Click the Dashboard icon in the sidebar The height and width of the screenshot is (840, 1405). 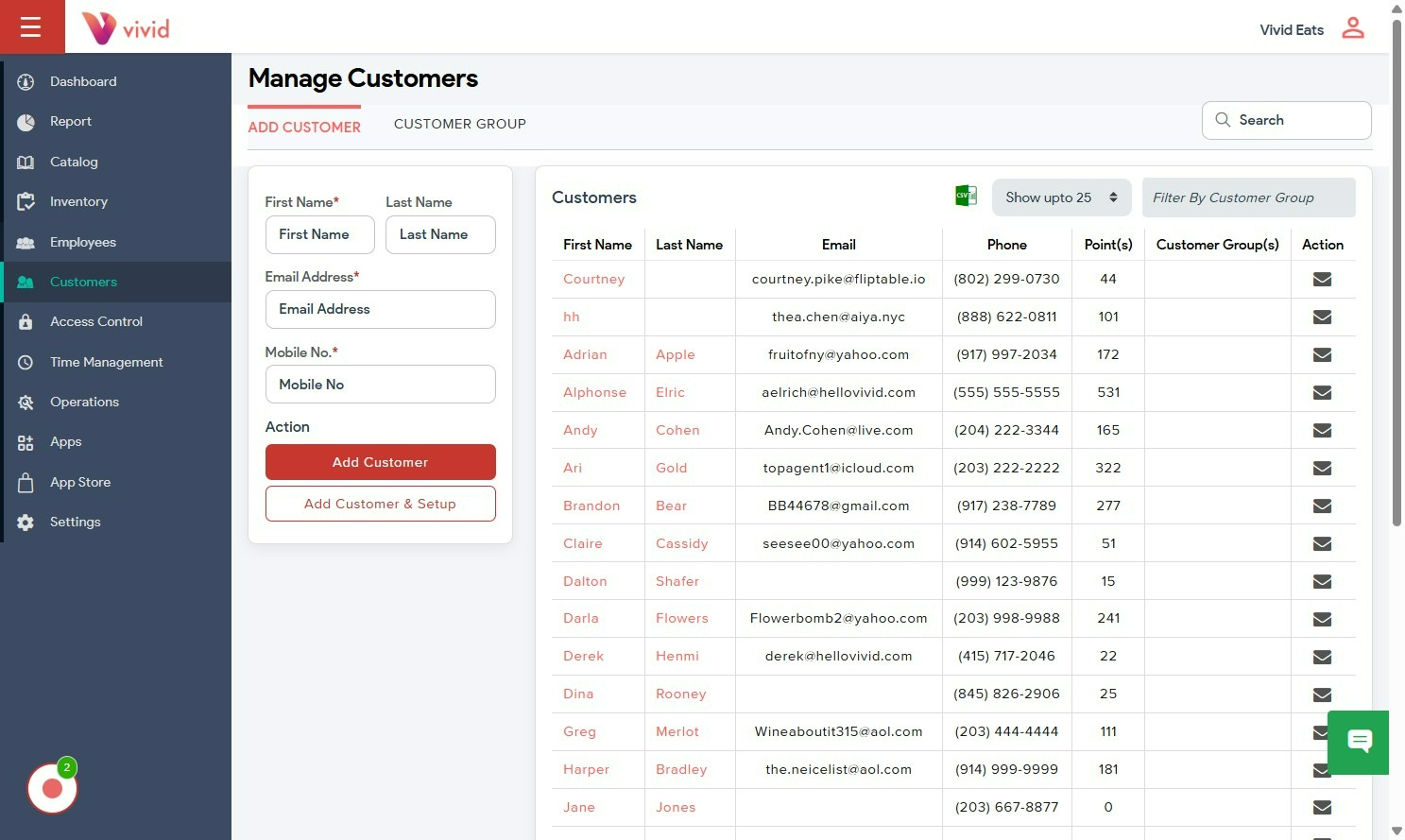pos(26,82)
